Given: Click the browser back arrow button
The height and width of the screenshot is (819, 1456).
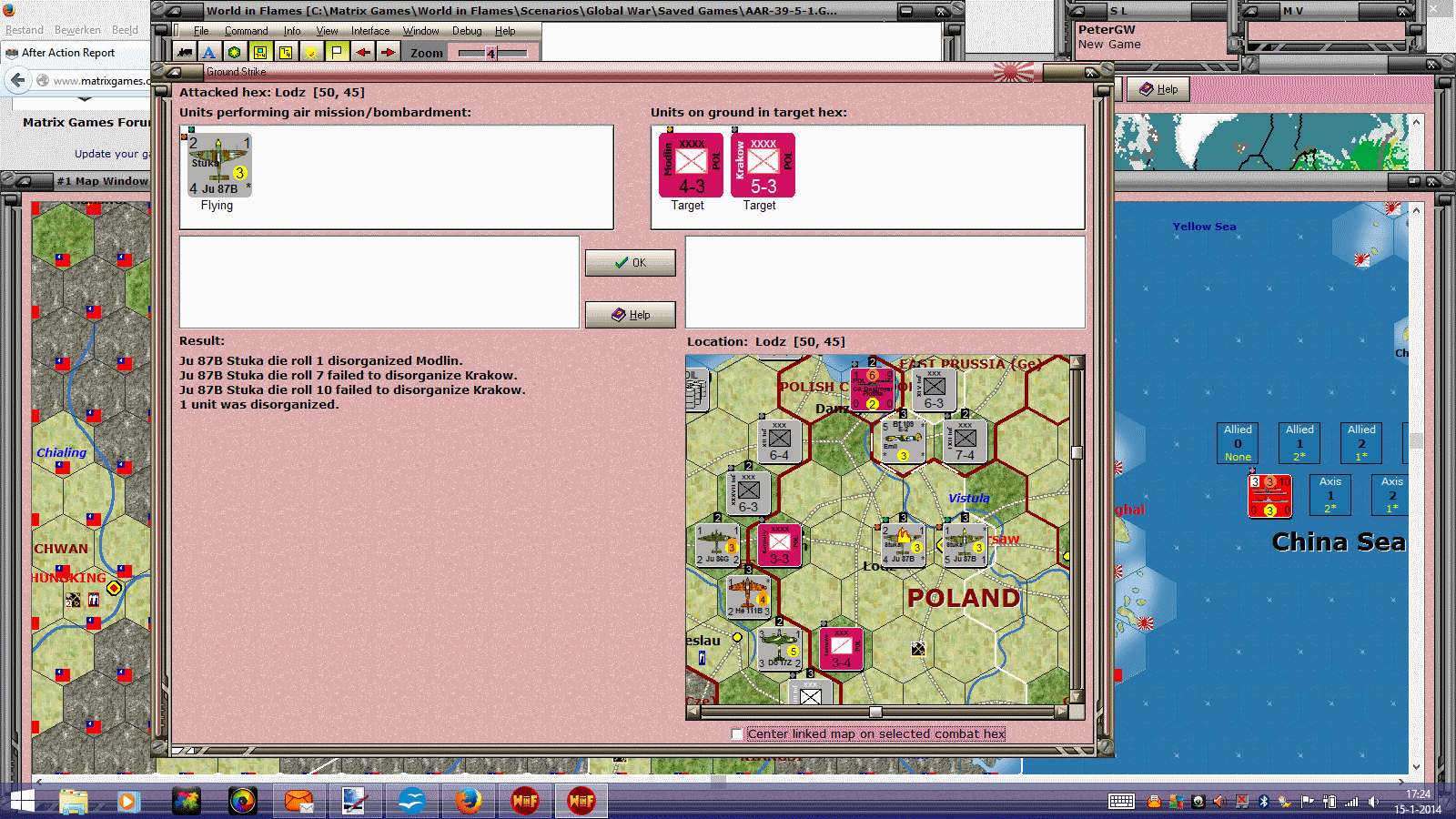Looking at the screenshot, I should tap(18, 80).
